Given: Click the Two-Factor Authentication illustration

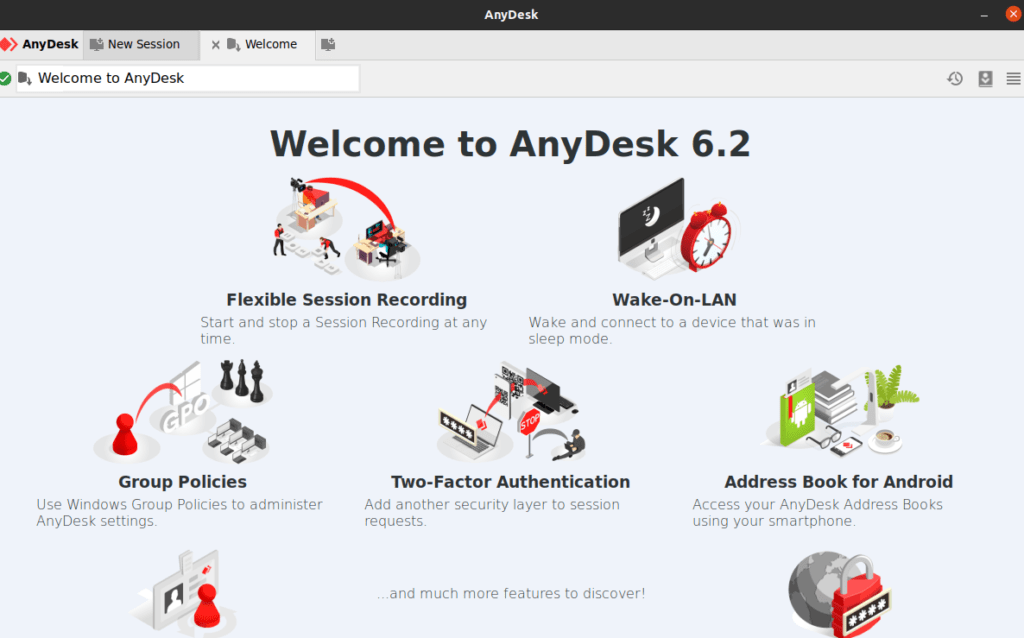Looking at the screenshot, I should coord(511,411).
